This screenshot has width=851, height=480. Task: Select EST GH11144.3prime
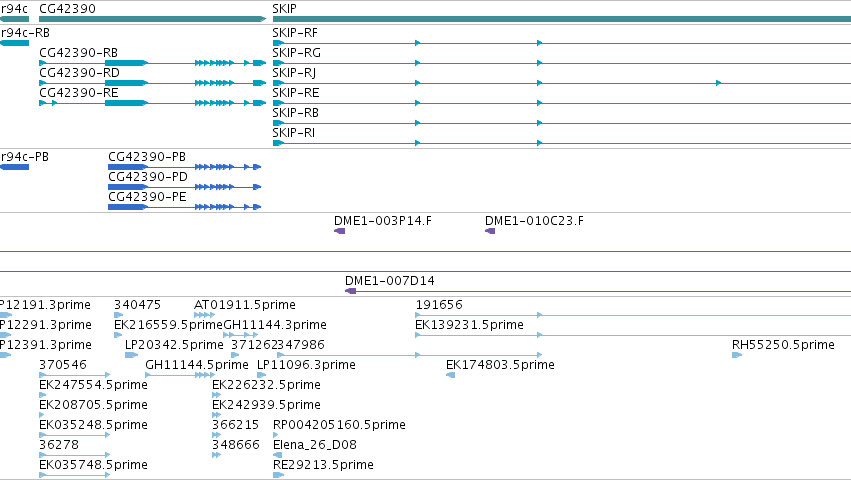tap(275, 325)
